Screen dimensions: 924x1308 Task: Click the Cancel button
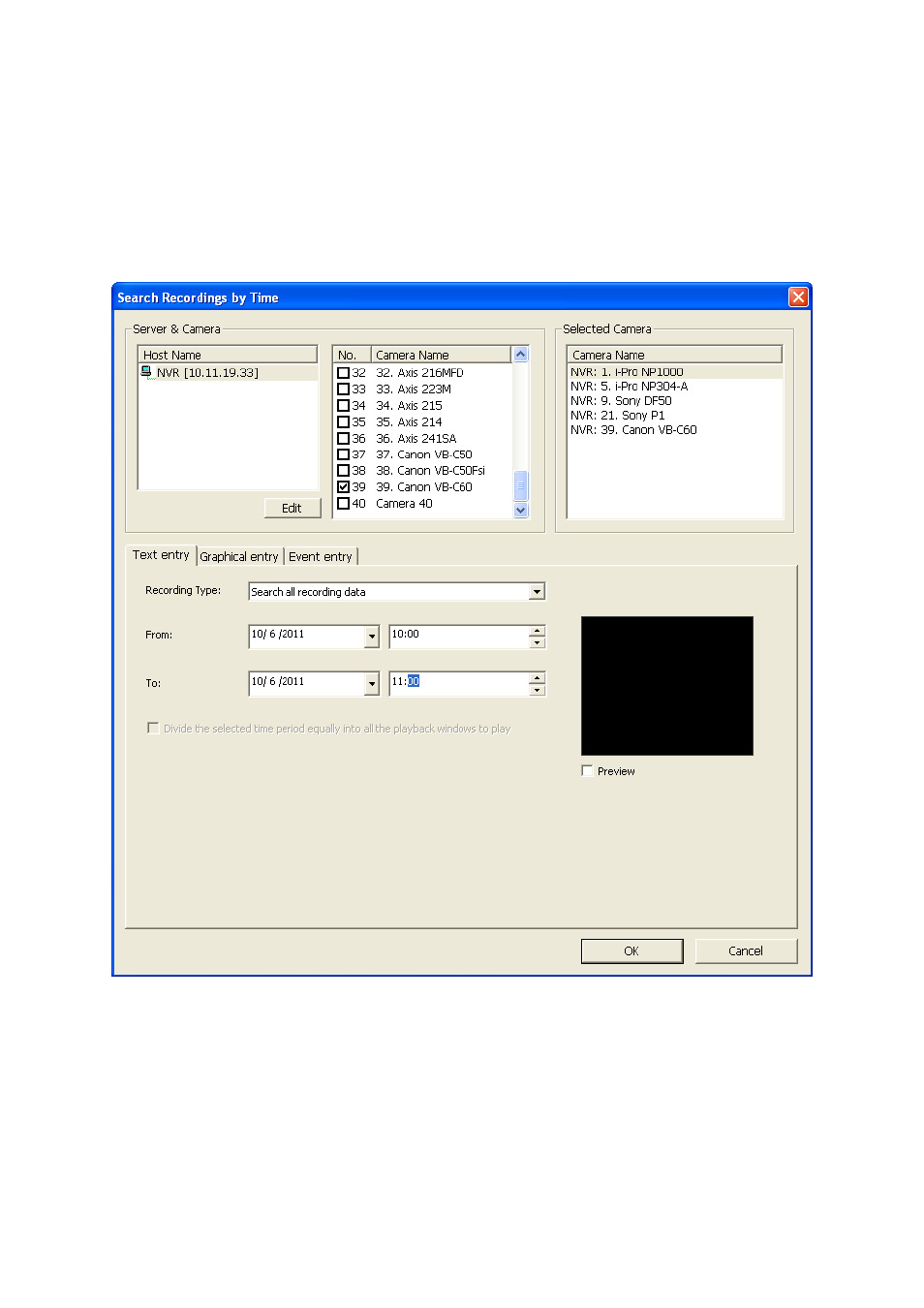(746, 951)
